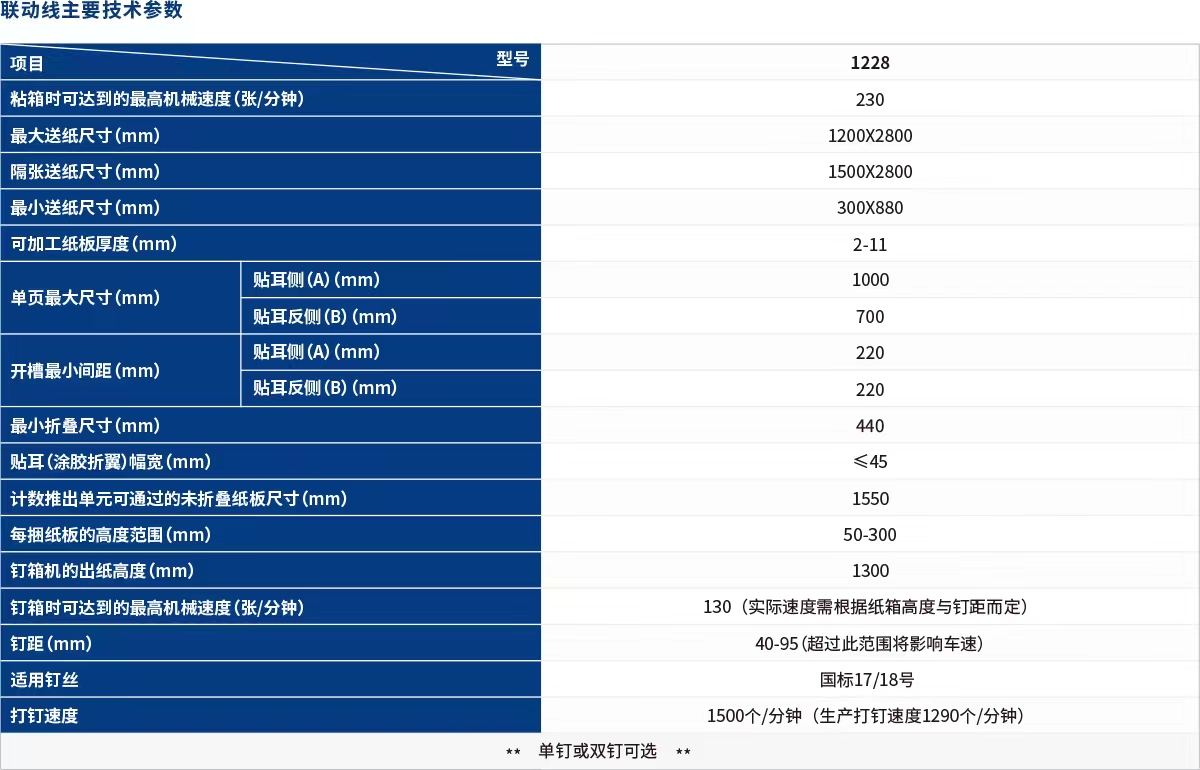Image resolution: width=1200 pixels, height=770 pixels.
Task: Click the 钉距 row label
Action: point(50,644)
